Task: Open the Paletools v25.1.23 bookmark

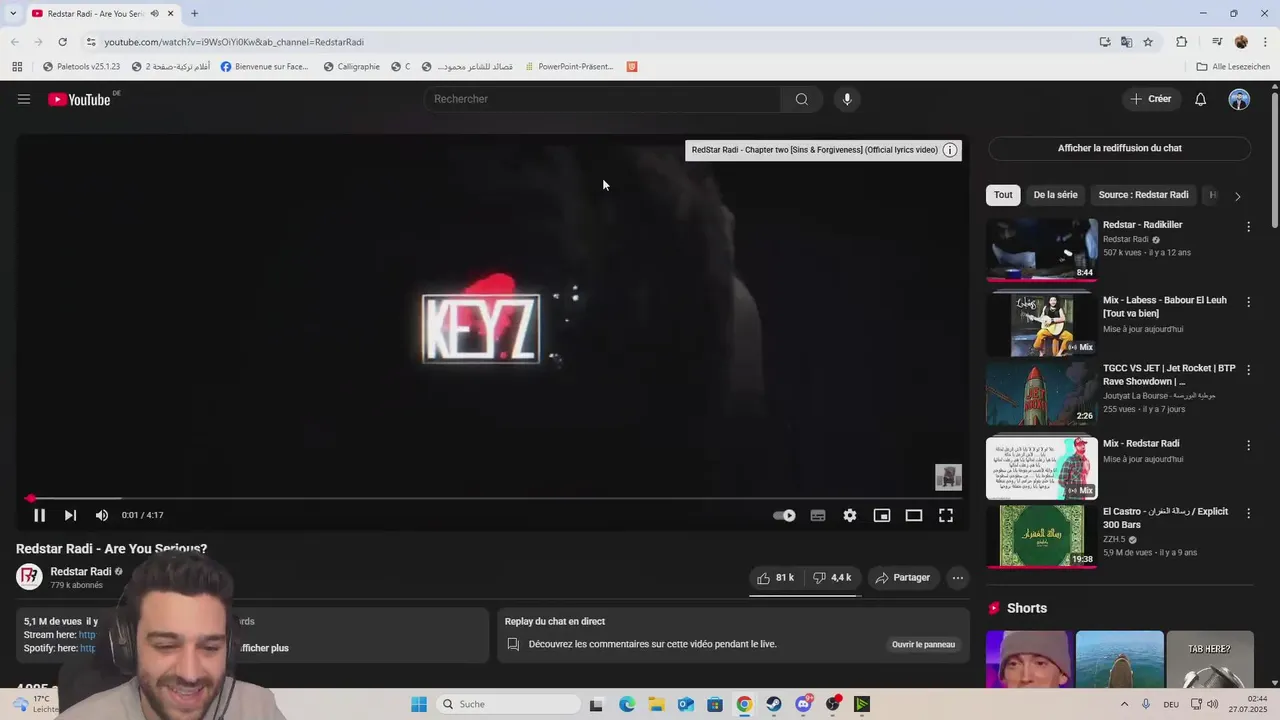Action: point(81,67)
